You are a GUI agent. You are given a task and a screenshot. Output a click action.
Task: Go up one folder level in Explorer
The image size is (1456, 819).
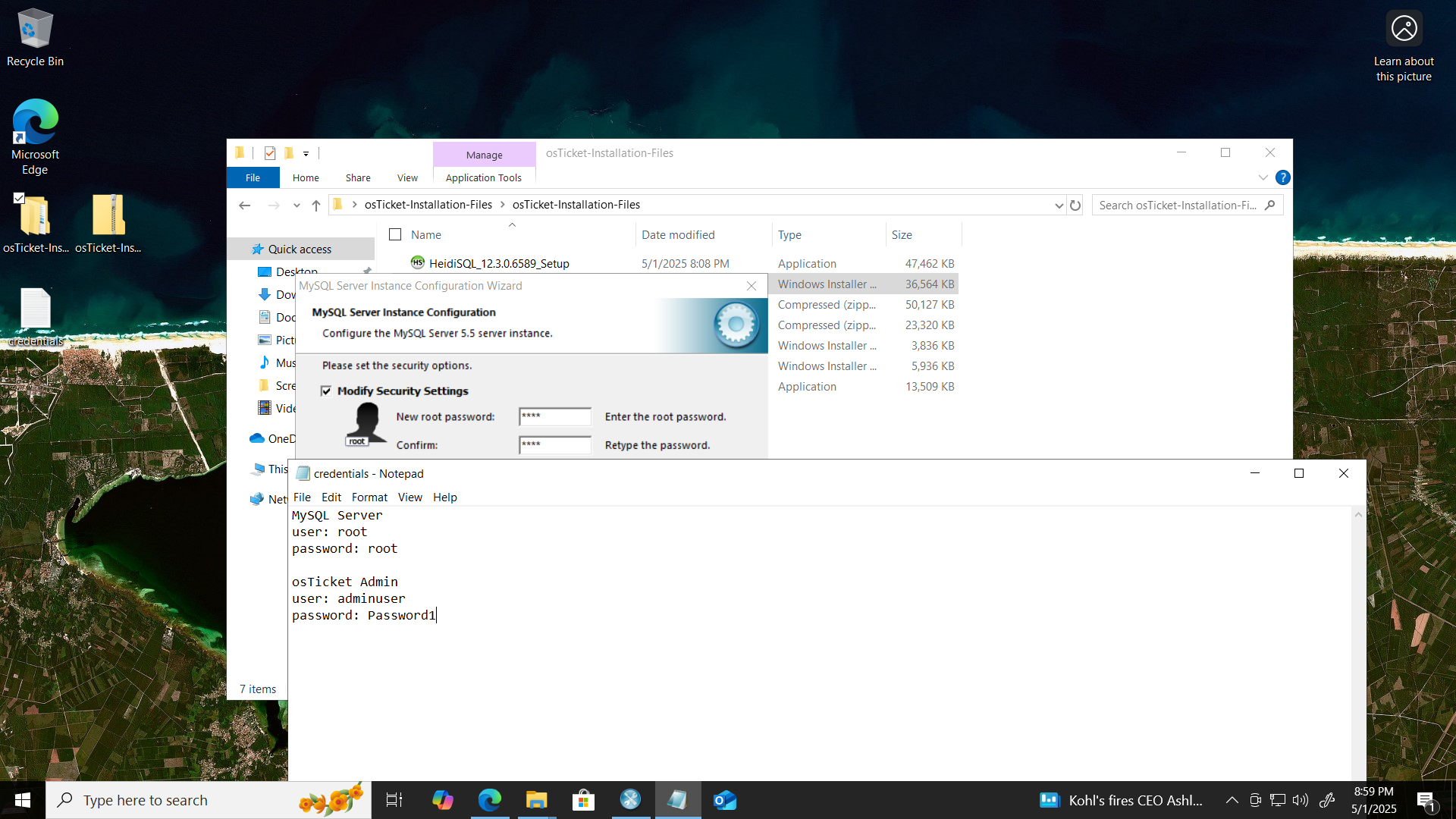tap(316, 205)
